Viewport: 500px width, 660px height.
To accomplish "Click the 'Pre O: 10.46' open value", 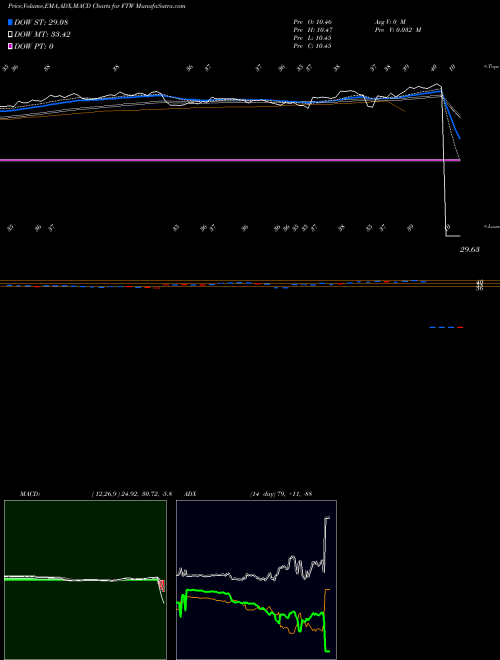I will (312, 21).
